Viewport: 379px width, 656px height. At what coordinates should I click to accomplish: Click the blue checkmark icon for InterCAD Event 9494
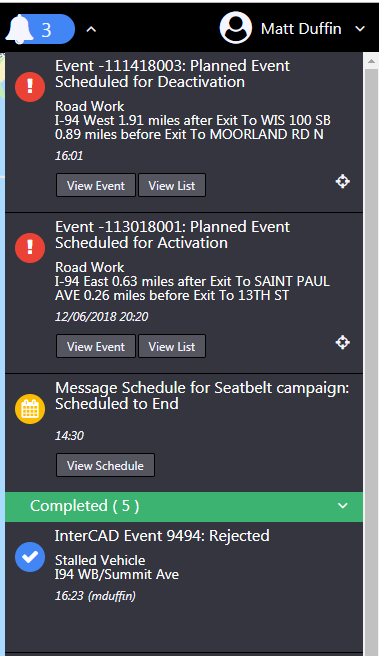(x=30, y=557)
